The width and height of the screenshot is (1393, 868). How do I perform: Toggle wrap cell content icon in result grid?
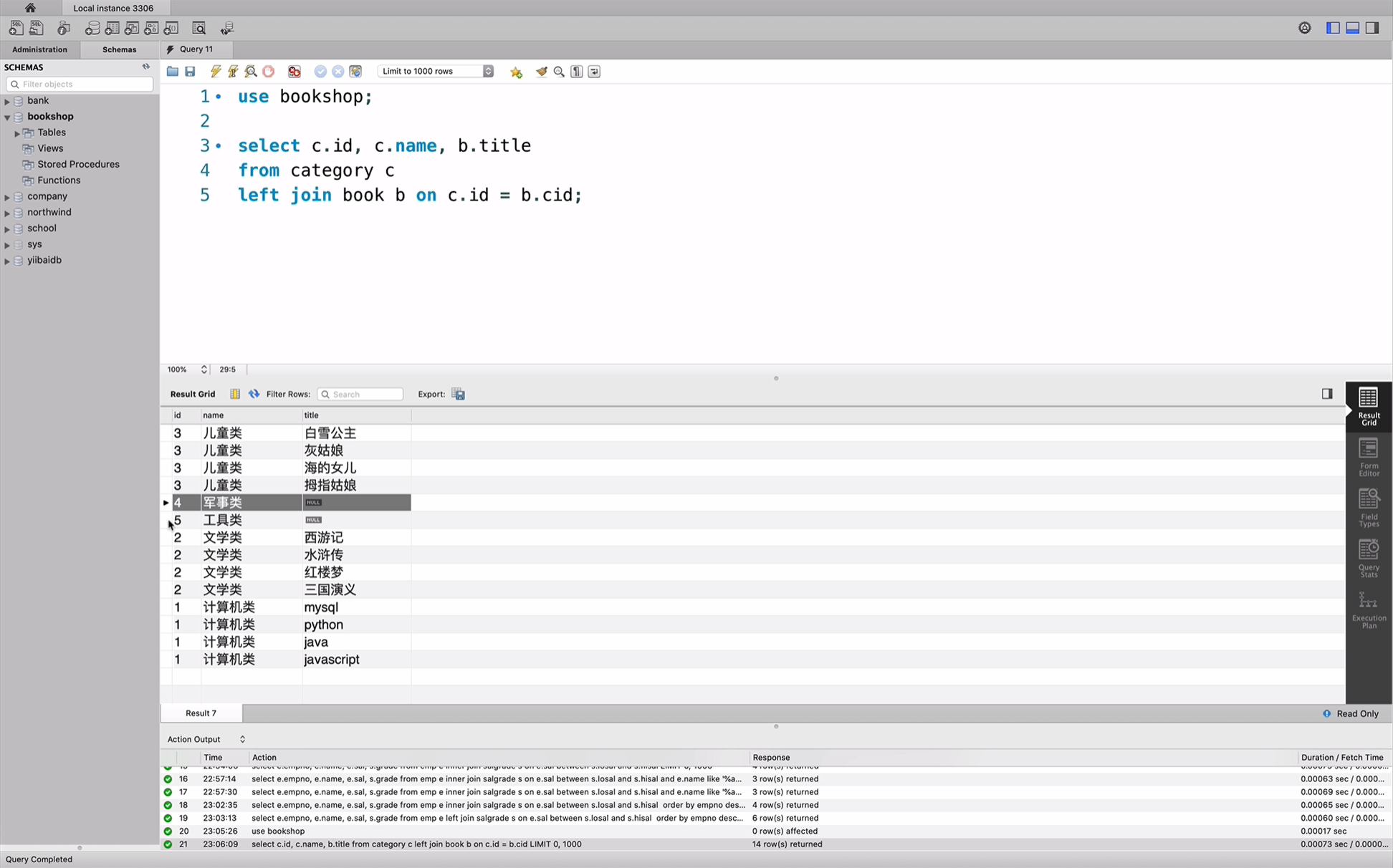click(x=235, y=394)
